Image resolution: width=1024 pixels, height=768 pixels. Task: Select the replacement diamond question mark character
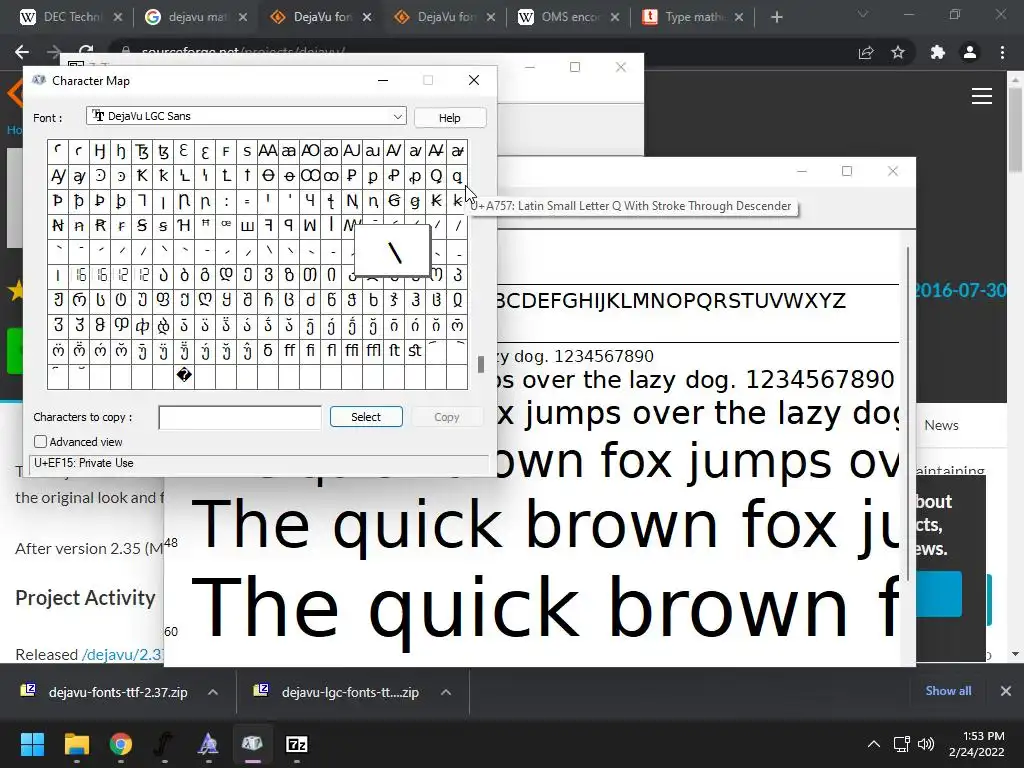(x=184, y=376)
